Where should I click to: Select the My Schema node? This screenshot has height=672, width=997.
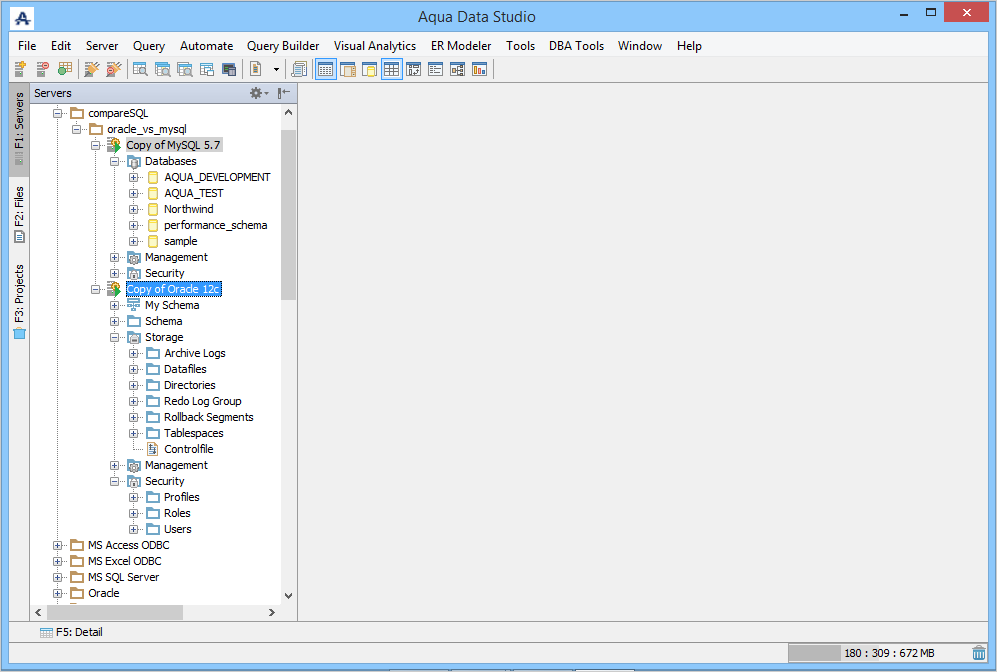(172, 305)
